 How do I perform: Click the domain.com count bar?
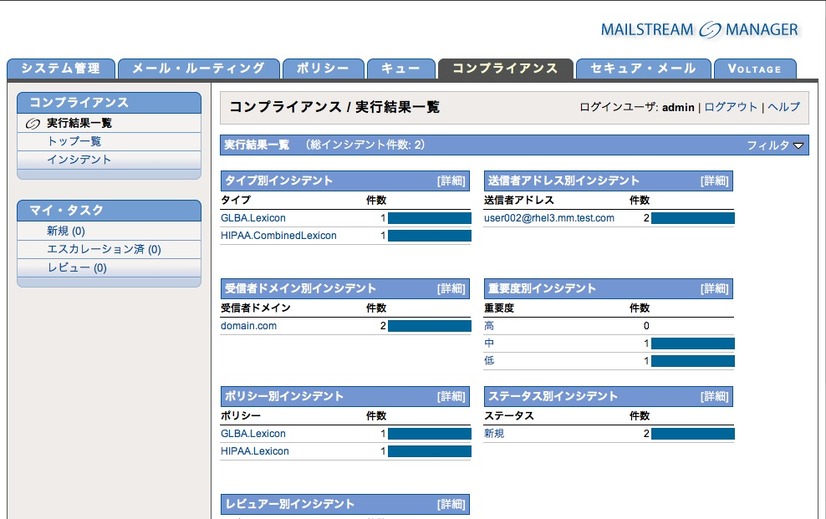[x=429, y=326]
